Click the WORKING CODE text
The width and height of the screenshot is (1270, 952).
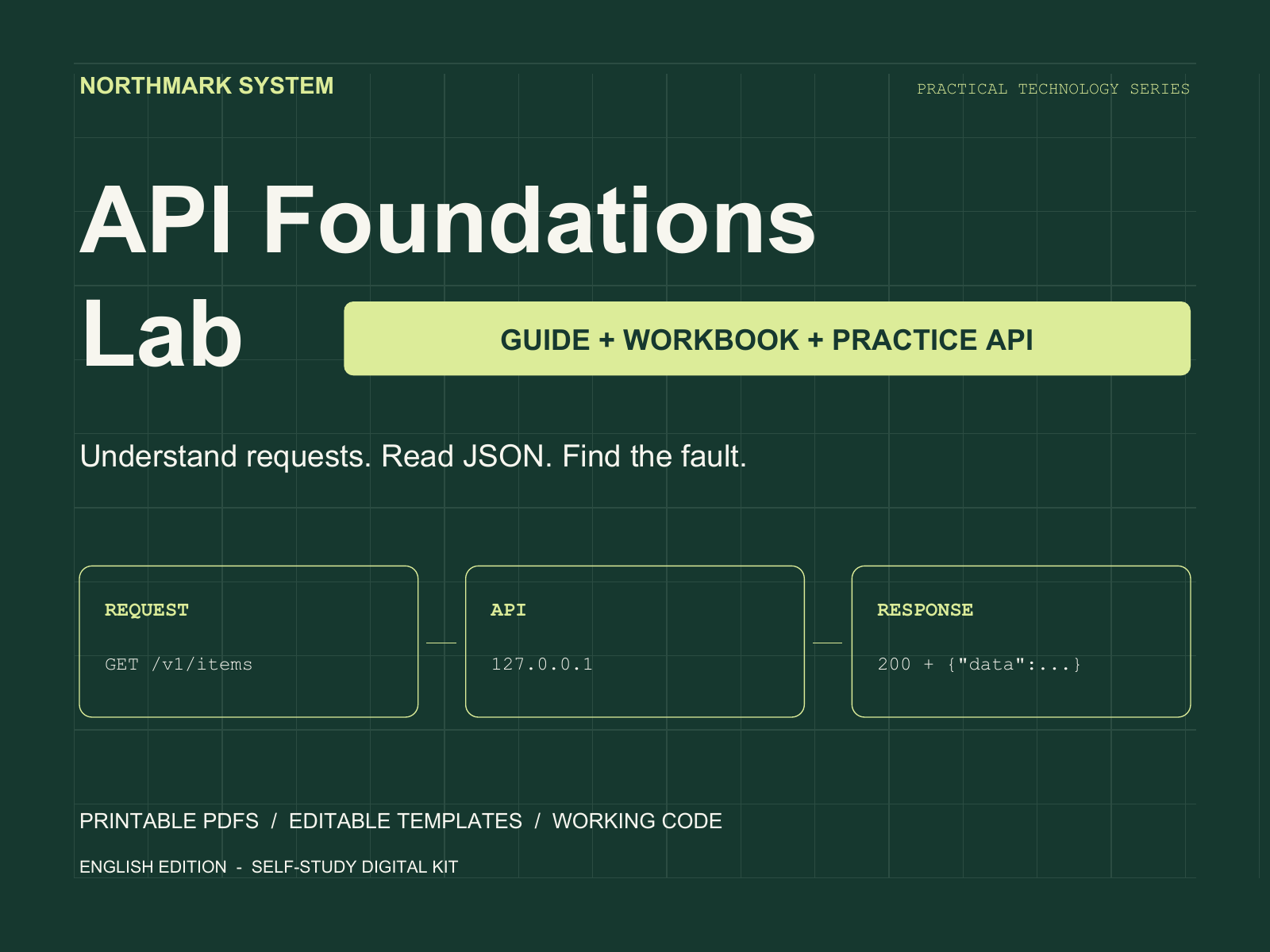(637, 821)
